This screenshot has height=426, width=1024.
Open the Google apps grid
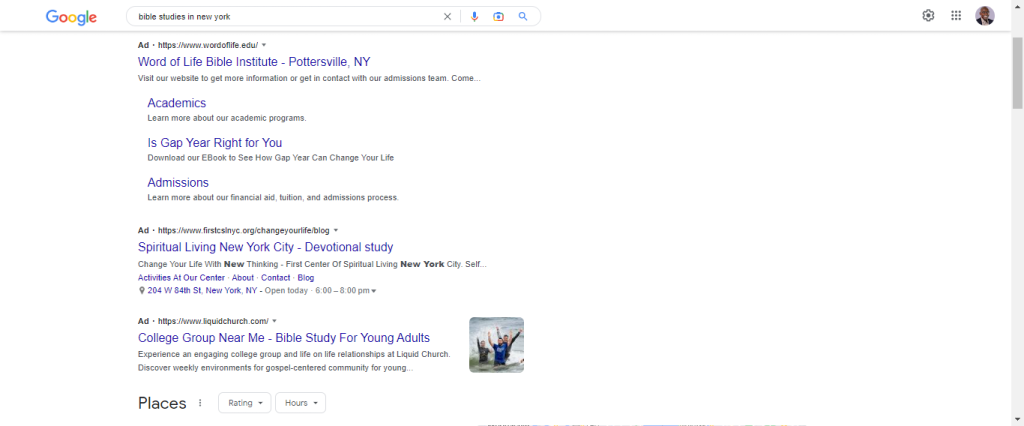(x=956, y=16)
